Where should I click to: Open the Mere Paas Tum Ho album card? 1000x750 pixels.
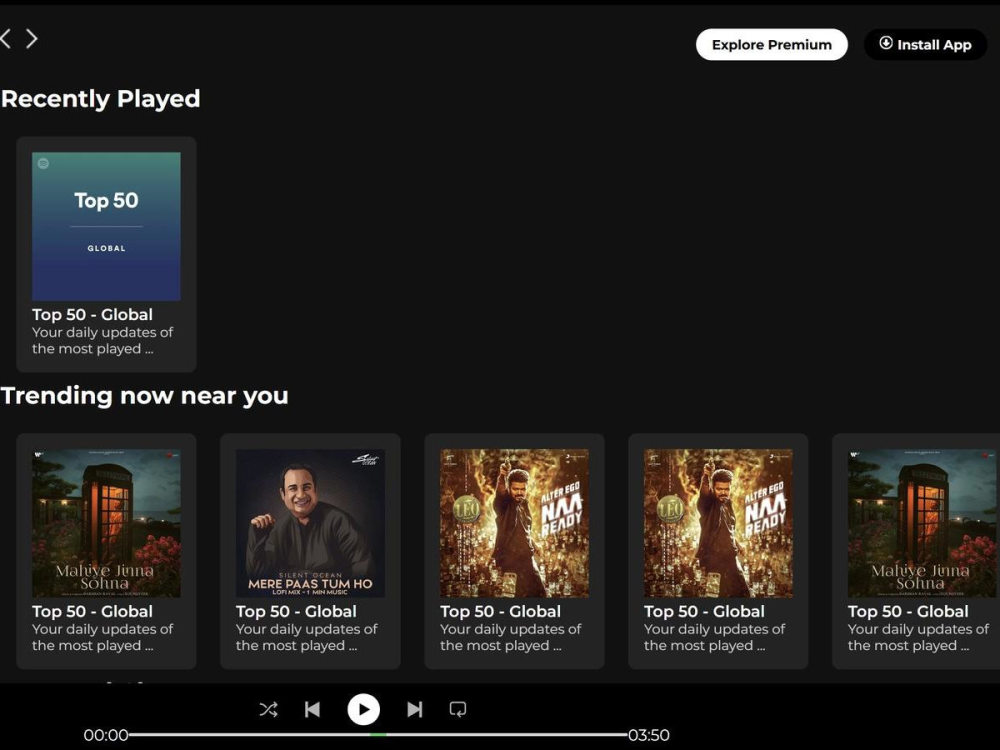click(x=311, y=551)
